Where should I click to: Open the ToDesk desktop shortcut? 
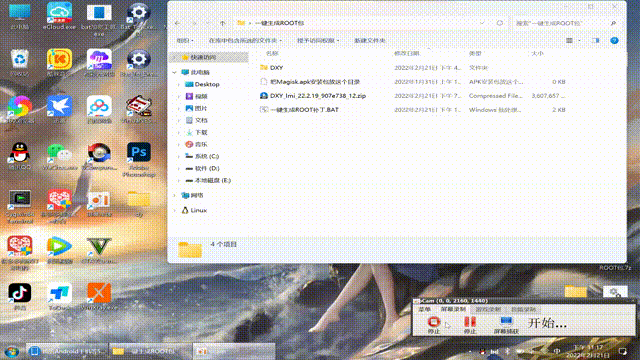pyautogui.click(x=60, y=296)
